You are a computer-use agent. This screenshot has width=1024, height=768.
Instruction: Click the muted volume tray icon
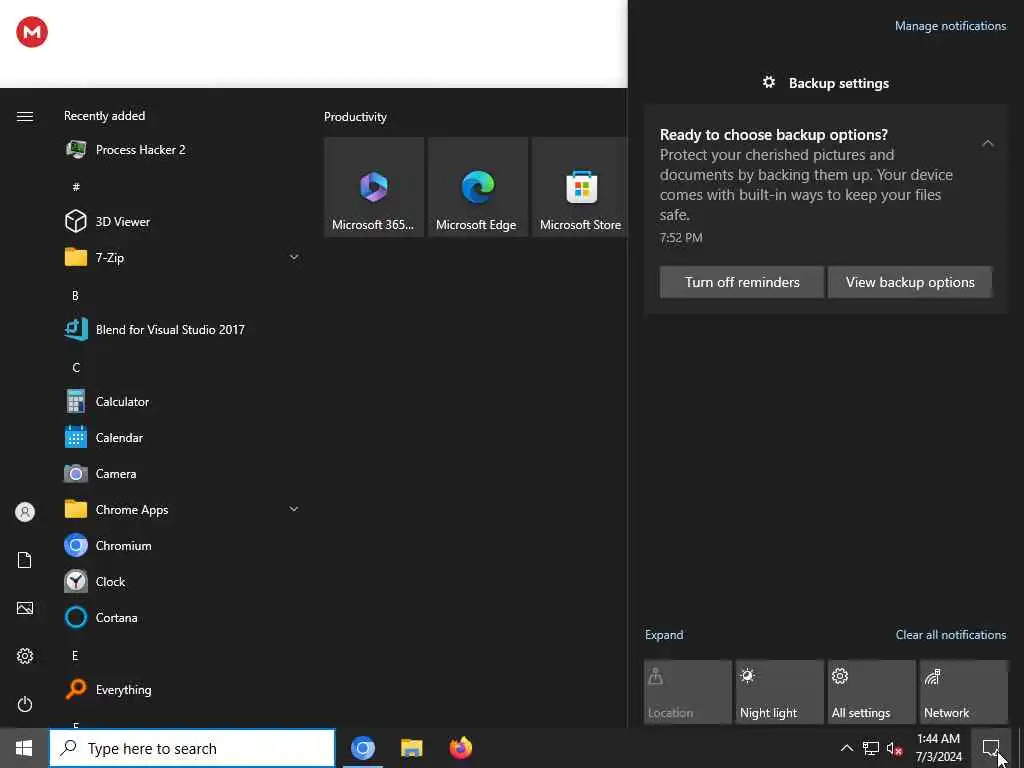click(894, 748)
